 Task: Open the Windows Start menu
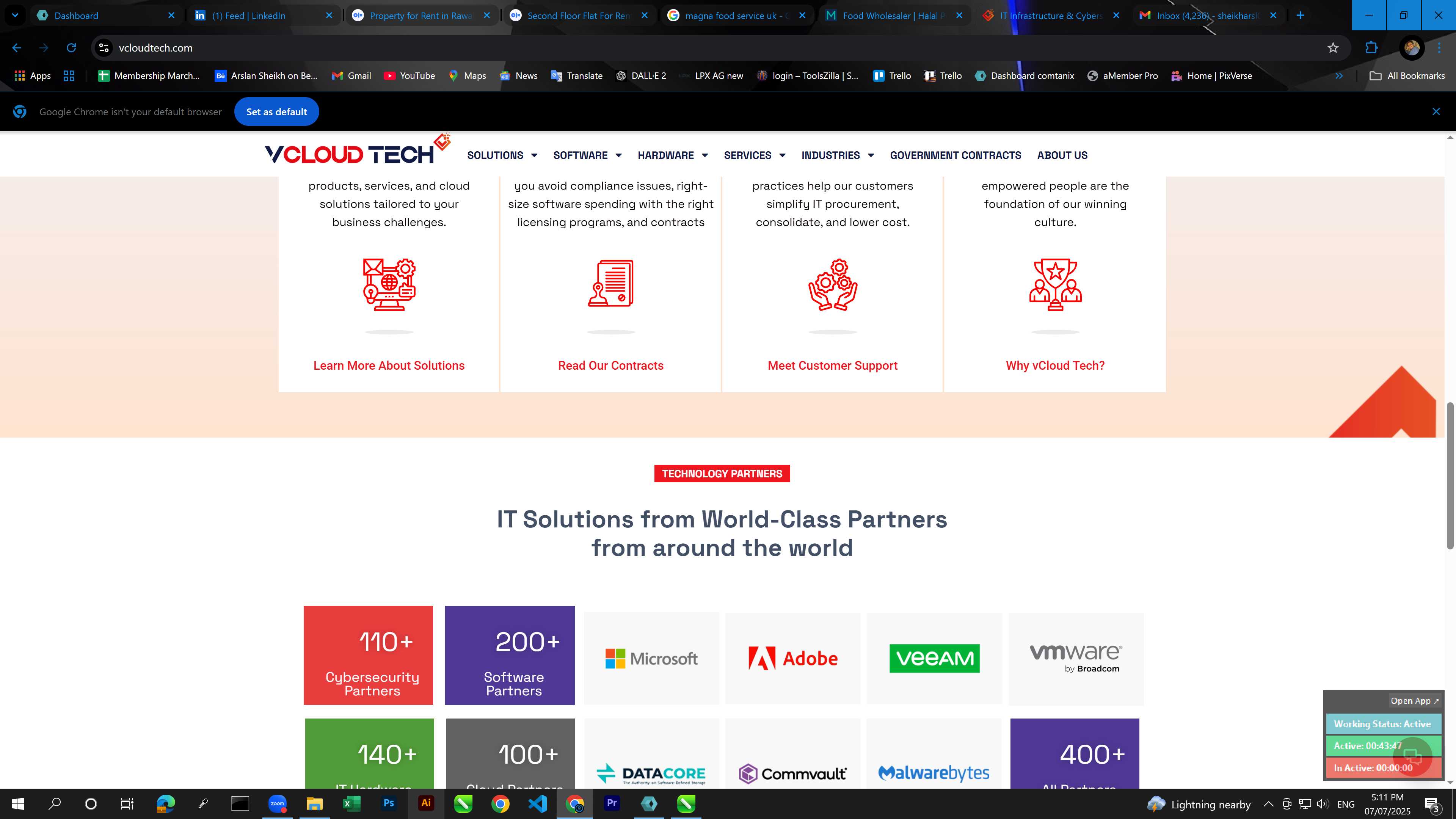(17, 803)
